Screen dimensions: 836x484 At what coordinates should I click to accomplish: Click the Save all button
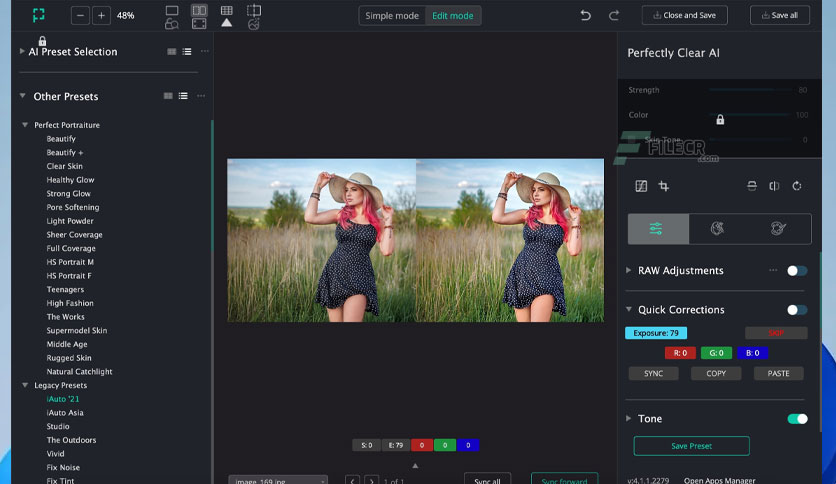coord(780,15)
